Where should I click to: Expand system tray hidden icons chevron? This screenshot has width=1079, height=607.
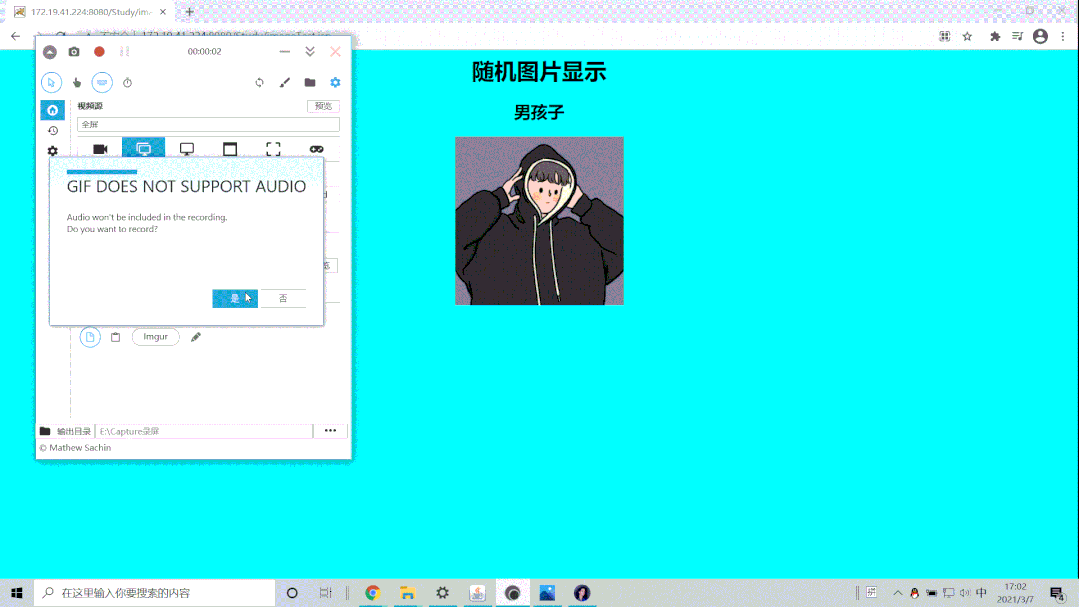point(897,593)
